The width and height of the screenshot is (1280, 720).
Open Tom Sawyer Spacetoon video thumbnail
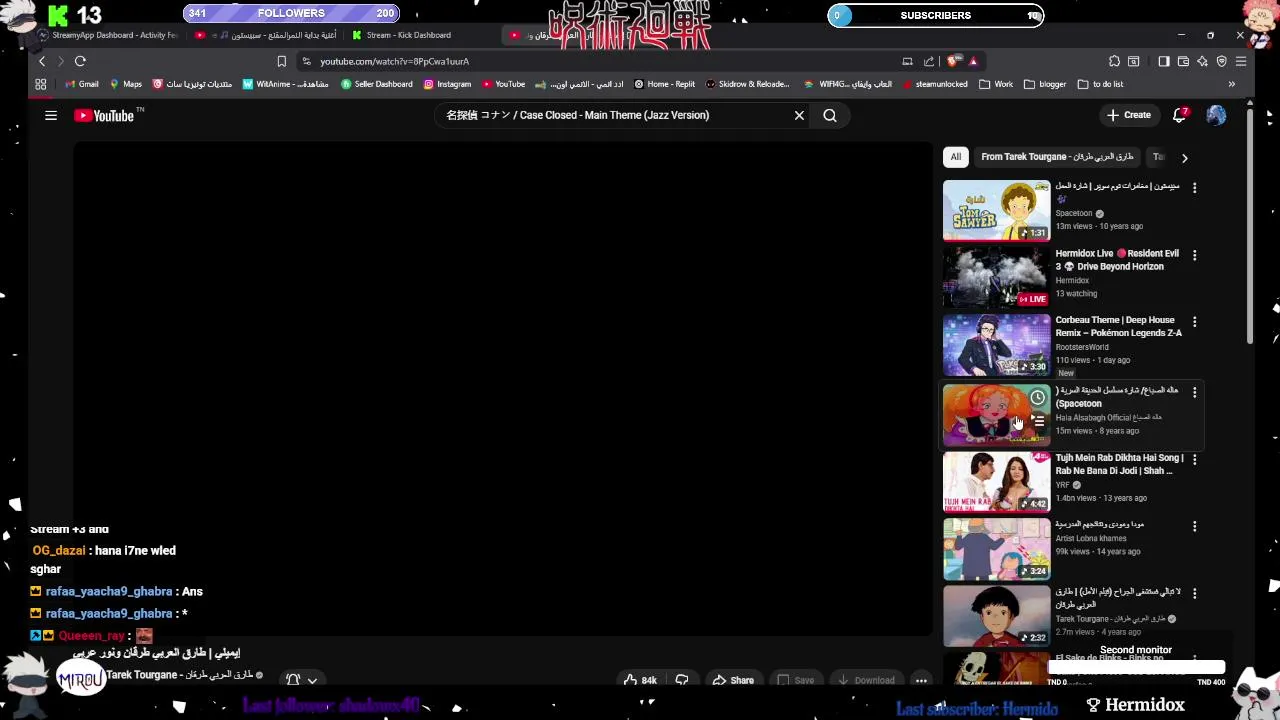(x=997, y=210)
